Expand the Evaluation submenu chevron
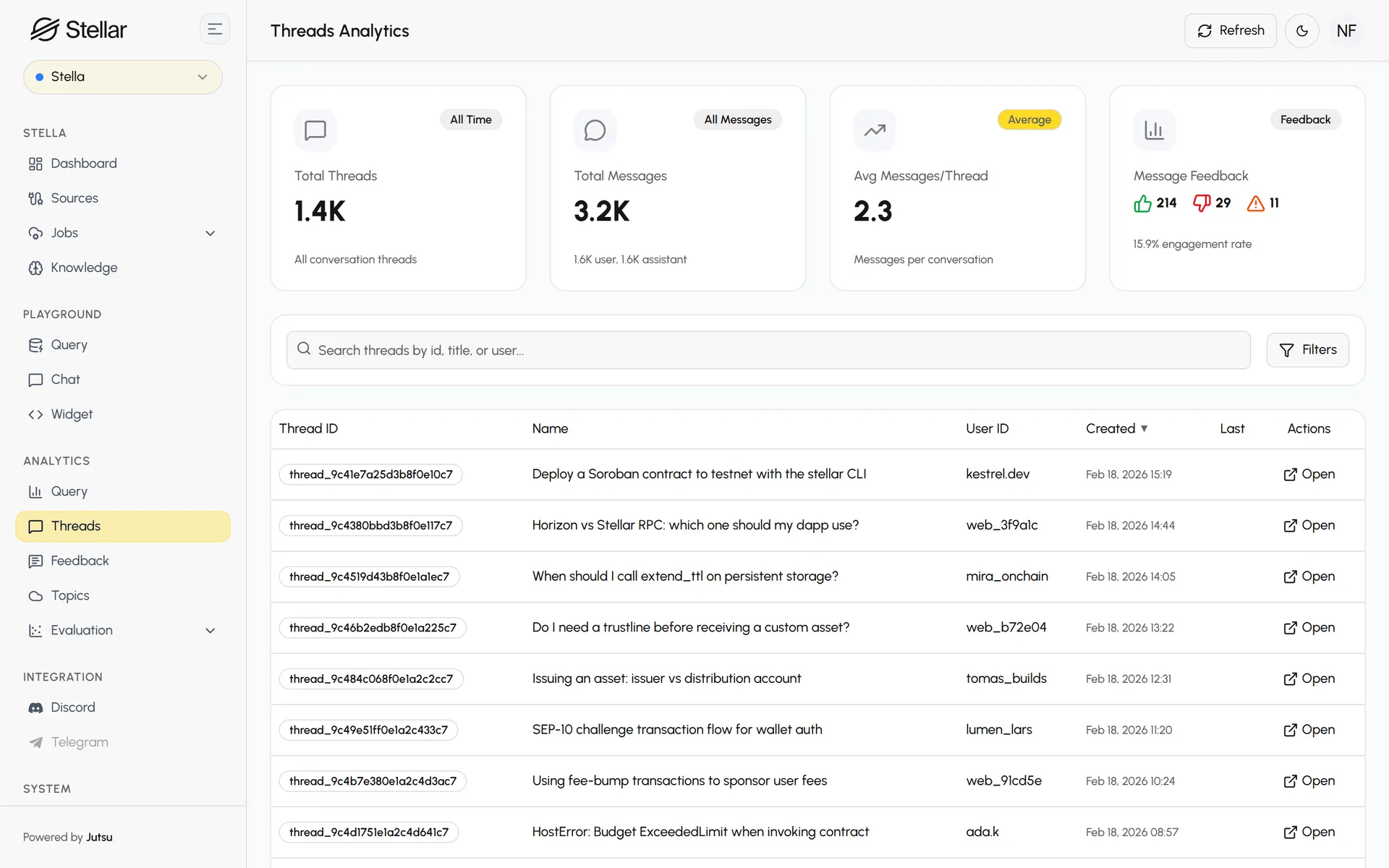Image resolution: width=1389 pixels, height=868 pixels. [x=211, y=631]
